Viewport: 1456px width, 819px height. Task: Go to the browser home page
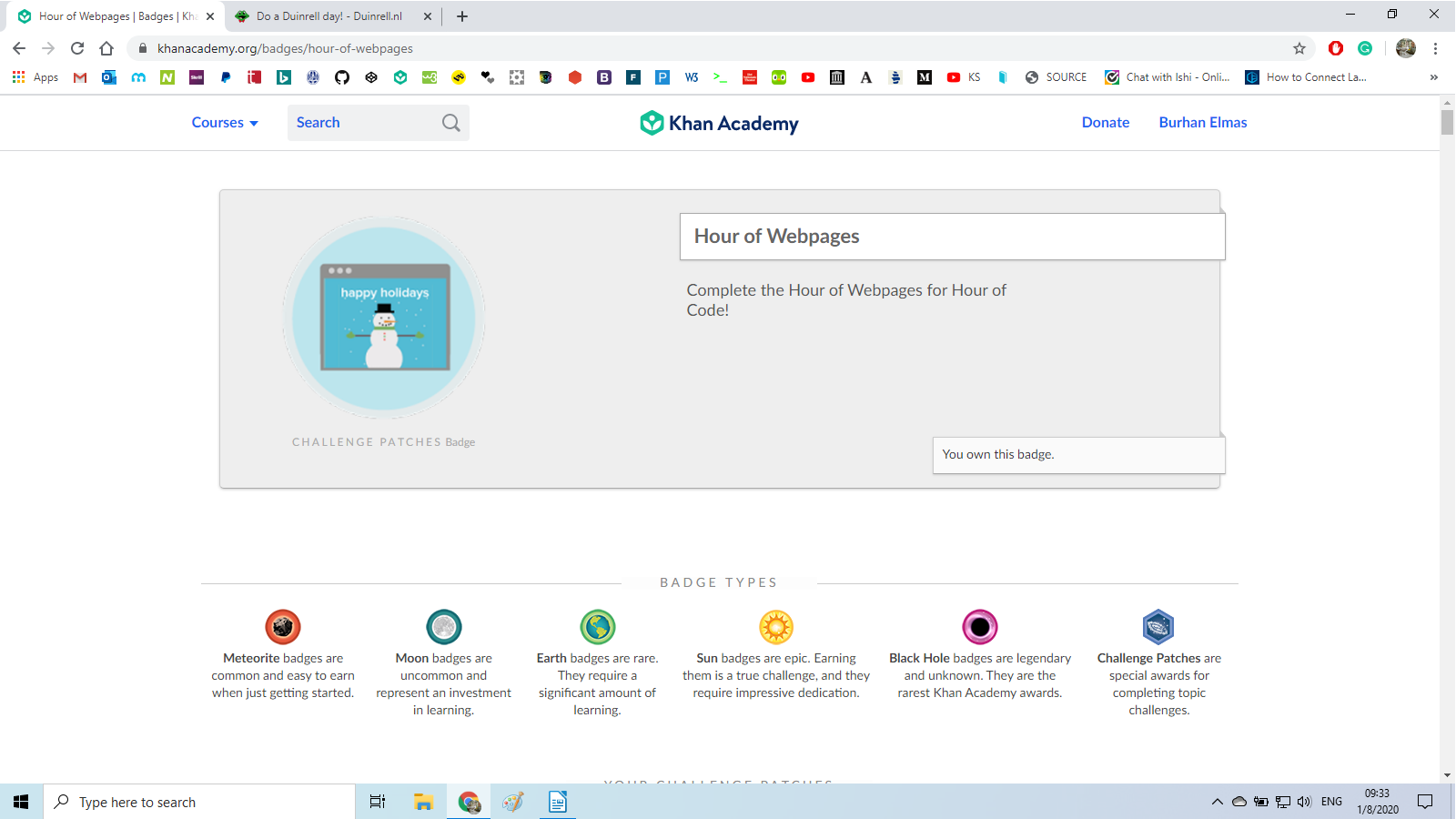[x=106, y=48]
